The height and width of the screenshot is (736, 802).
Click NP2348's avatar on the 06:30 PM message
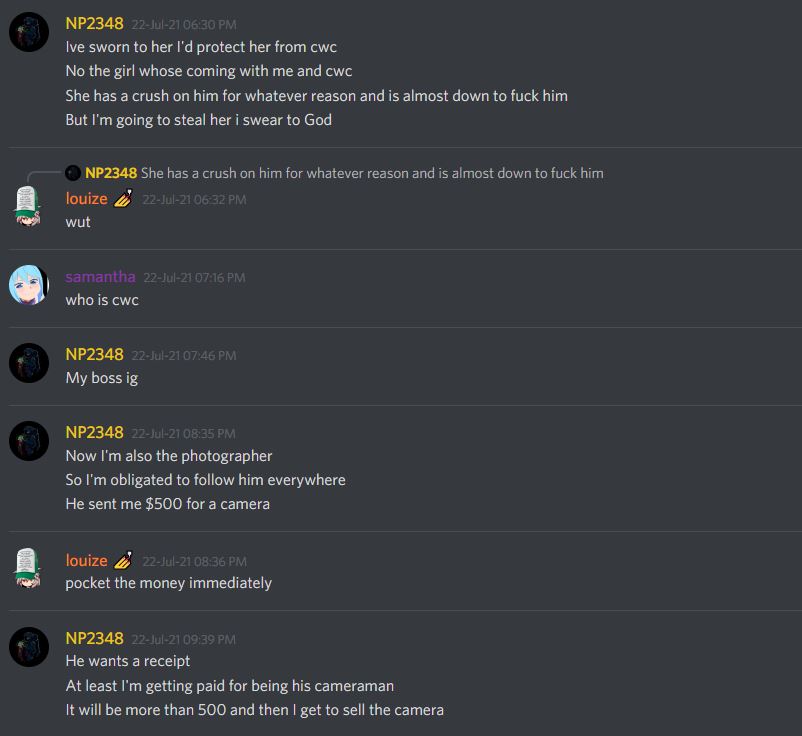pyautogui.click(x=29, y=32)
